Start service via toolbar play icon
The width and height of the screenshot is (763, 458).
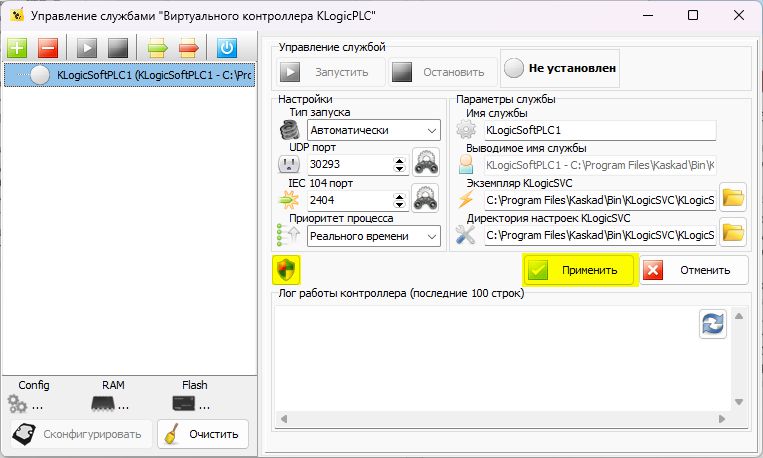[x=87, y=48]
